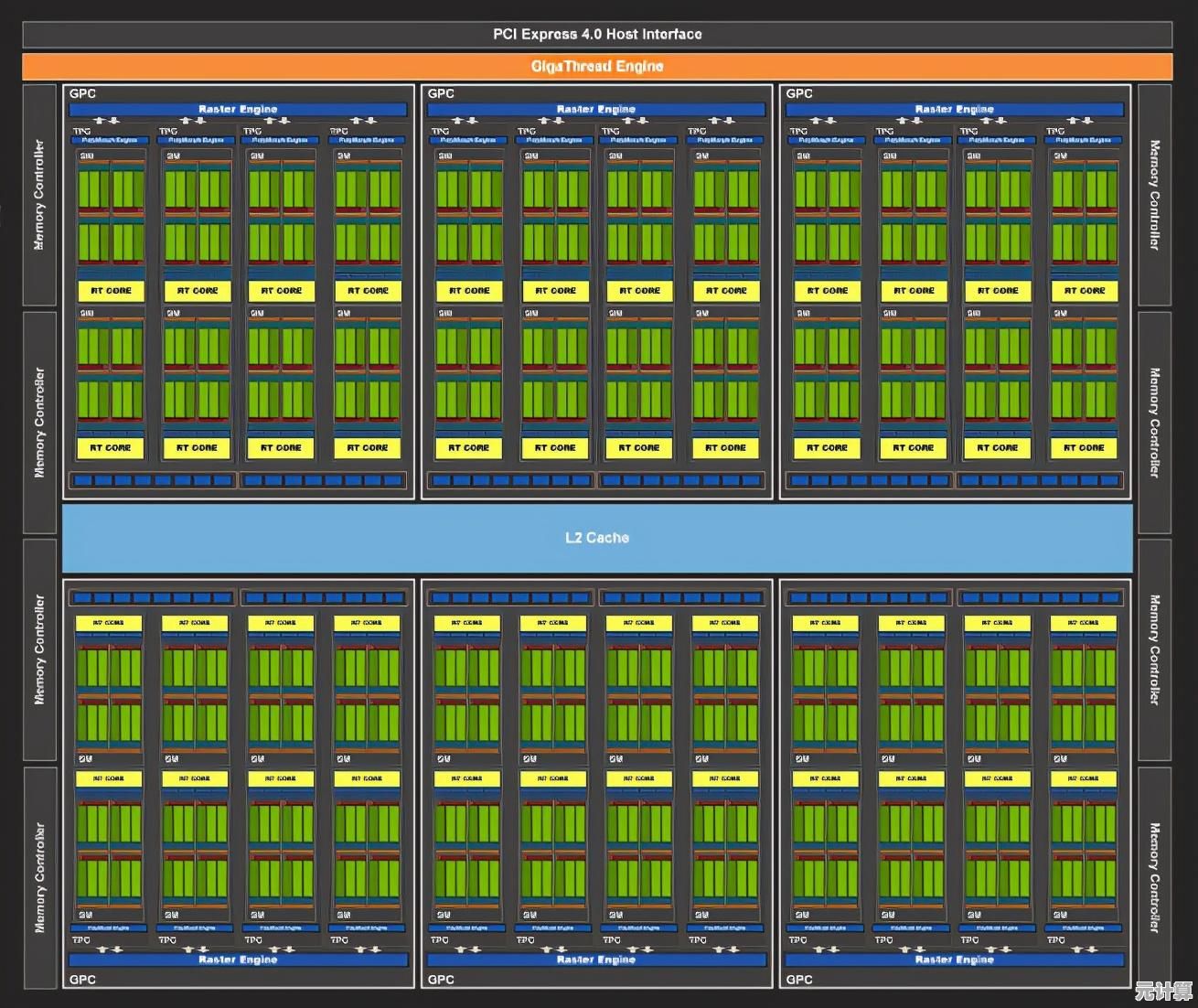Select Raster Engine bar in bottom-right GPC
This screenshot has height=1008, width=1198.
(x=954, y=960)
